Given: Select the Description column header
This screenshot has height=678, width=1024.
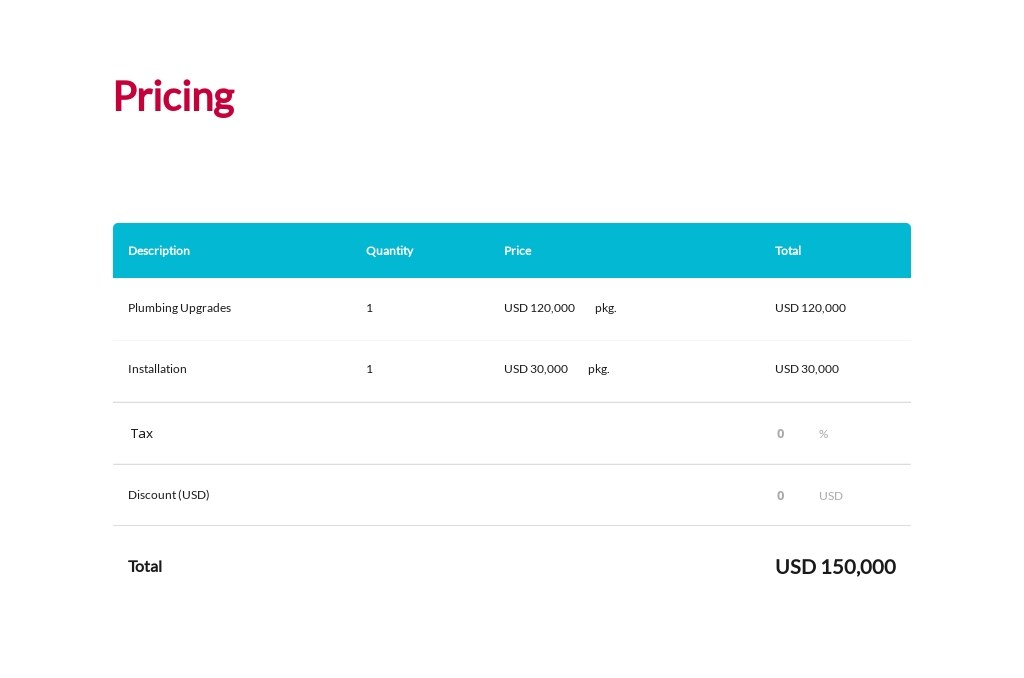Looking at the screenshot, I should point(159,251).
